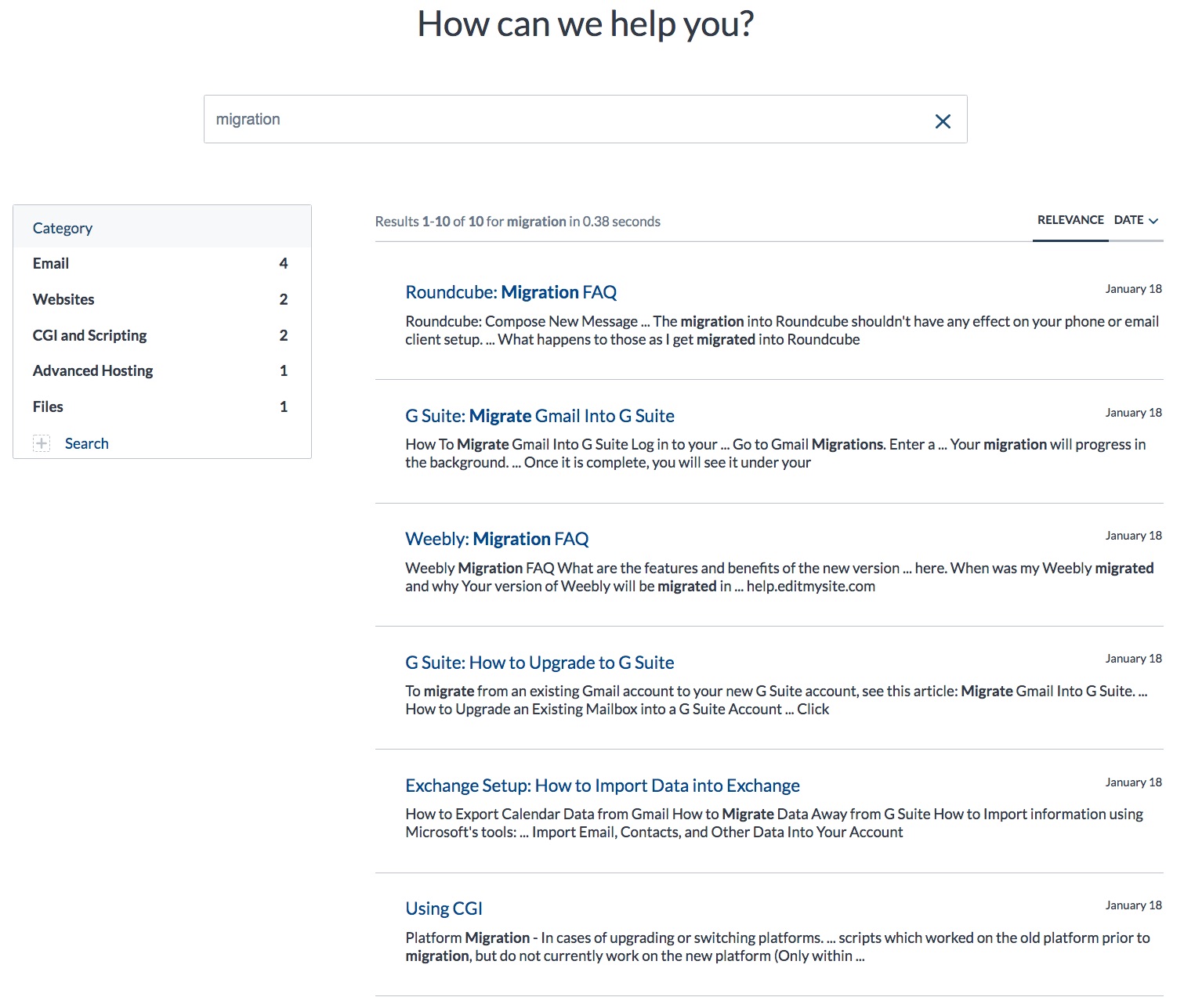Viewport: 1184px width, 1008px height.
Task: Open the Roundcube Migration FAQ article
Action: coord(510,291)
